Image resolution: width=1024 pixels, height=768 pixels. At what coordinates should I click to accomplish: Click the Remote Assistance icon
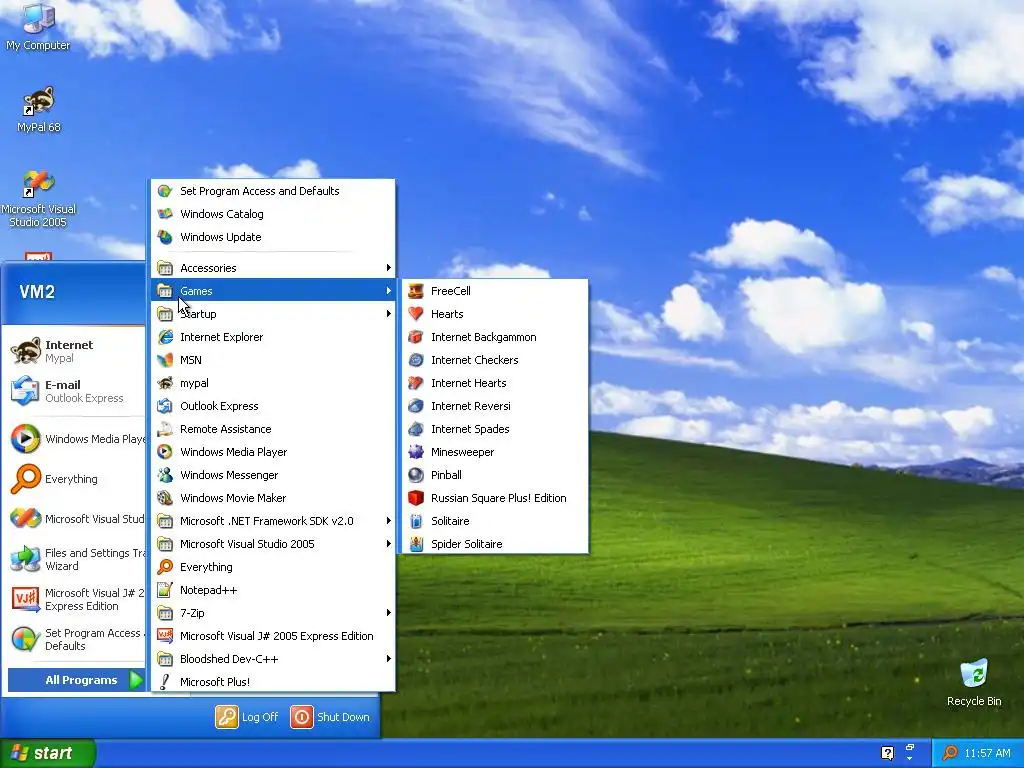[165, 429]
